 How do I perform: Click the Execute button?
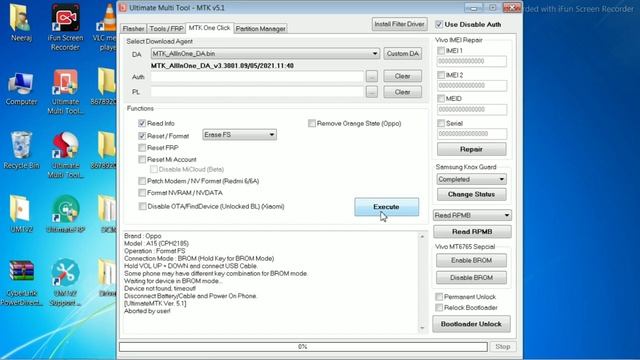[386, 207]
